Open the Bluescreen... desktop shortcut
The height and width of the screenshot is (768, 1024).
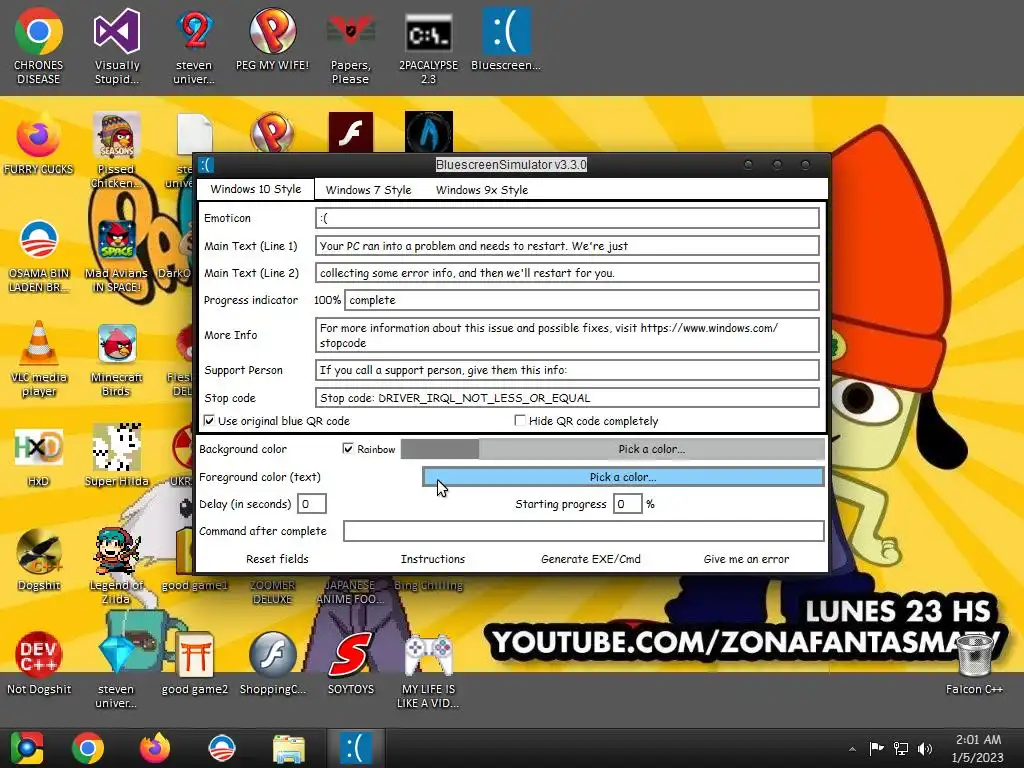(x=506, y=39)
